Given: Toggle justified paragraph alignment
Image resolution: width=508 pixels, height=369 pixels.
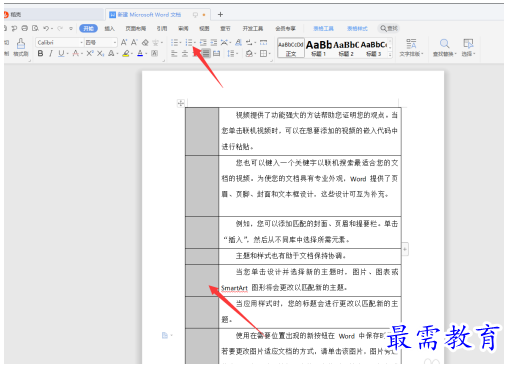Looking at the screenshot, I should pos(206,53).
